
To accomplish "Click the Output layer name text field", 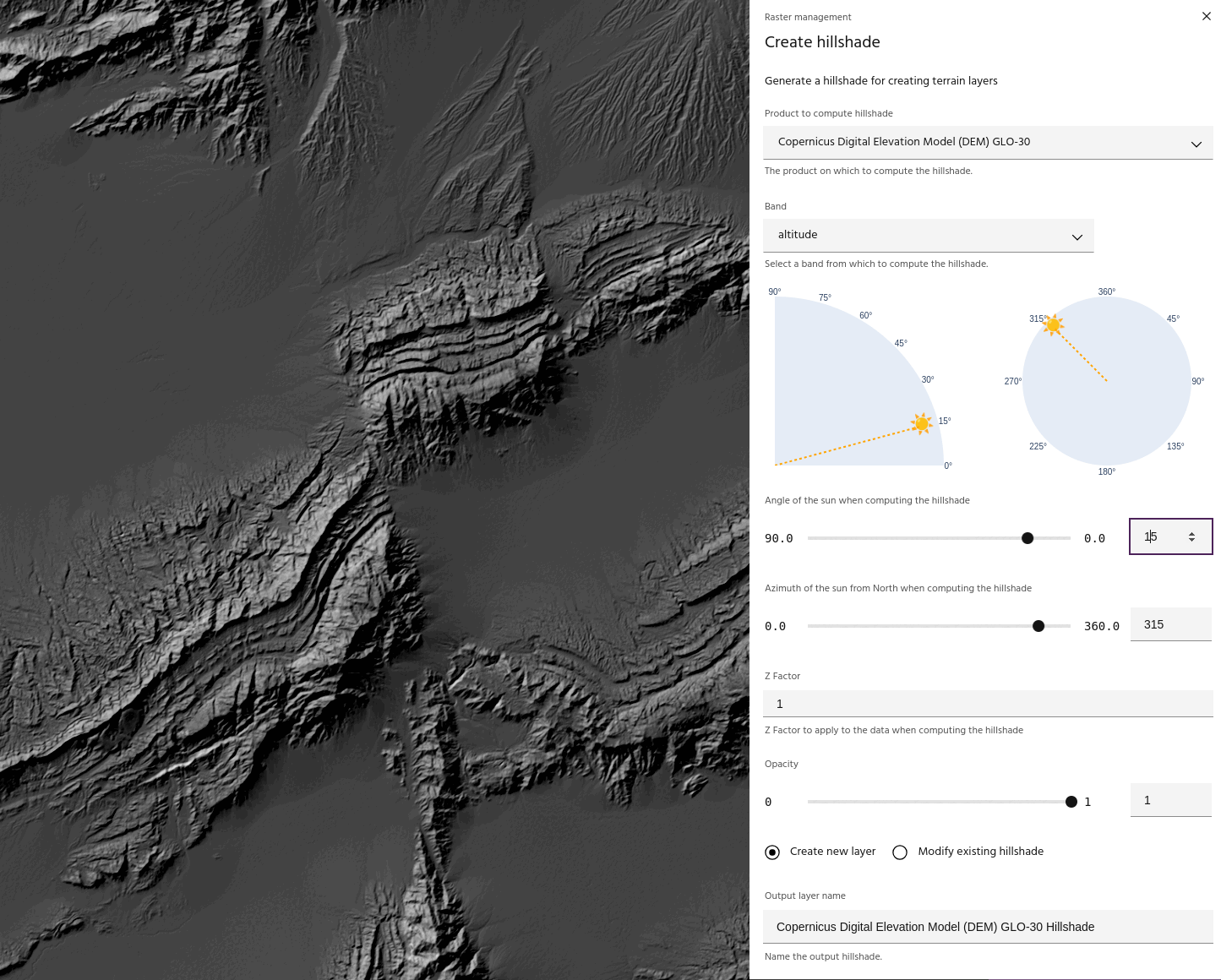I will (x=987, y=927).
